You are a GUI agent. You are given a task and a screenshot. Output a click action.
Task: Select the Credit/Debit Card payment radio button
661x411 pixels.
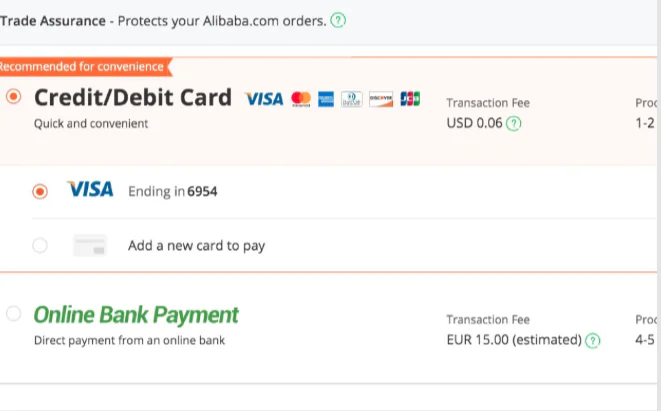[x=13, y=97]
